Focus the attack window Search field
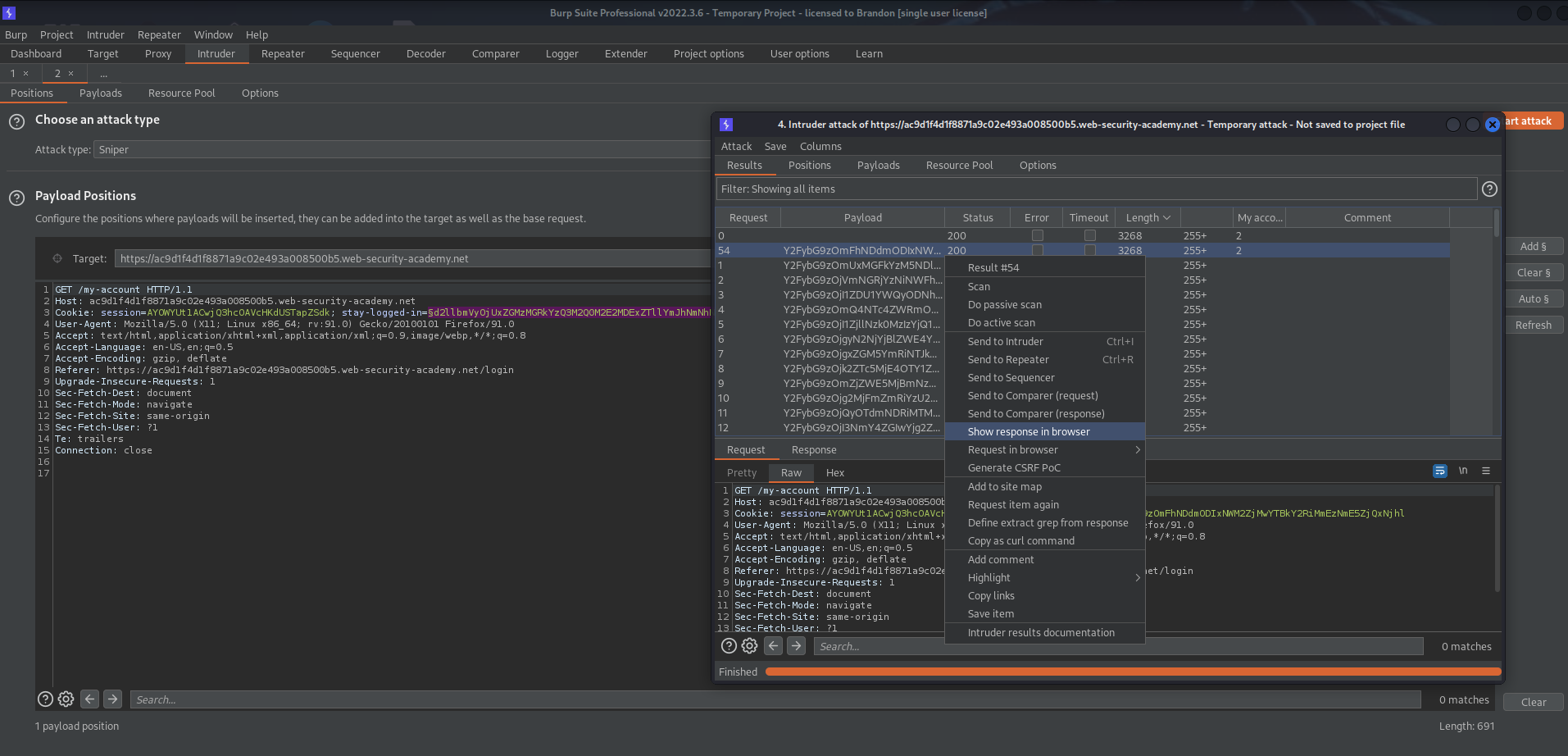 [x=1118, y=646]
